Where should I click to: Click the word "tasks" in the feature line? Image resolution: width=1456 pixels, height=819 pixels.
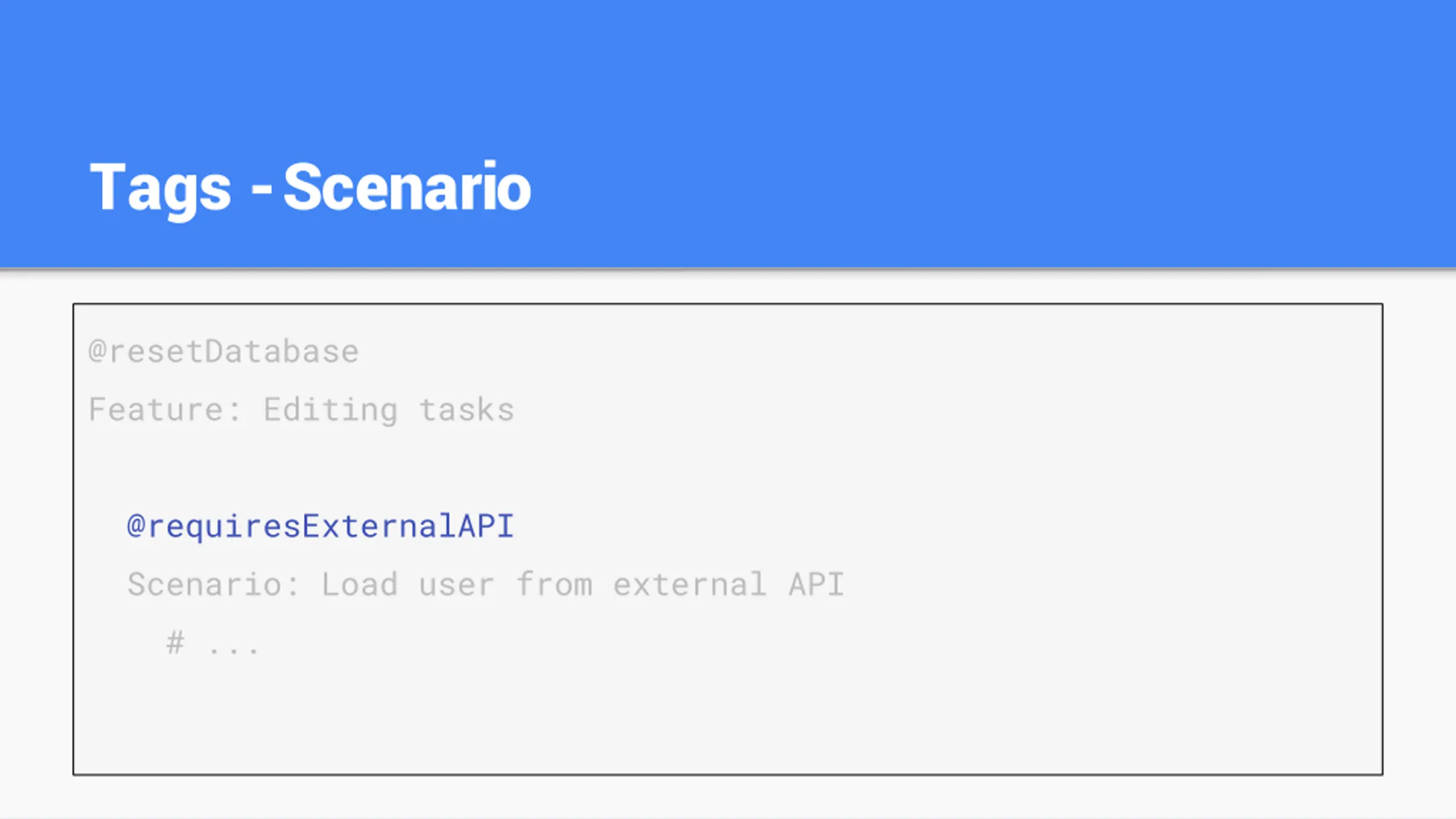pos(467,410)
